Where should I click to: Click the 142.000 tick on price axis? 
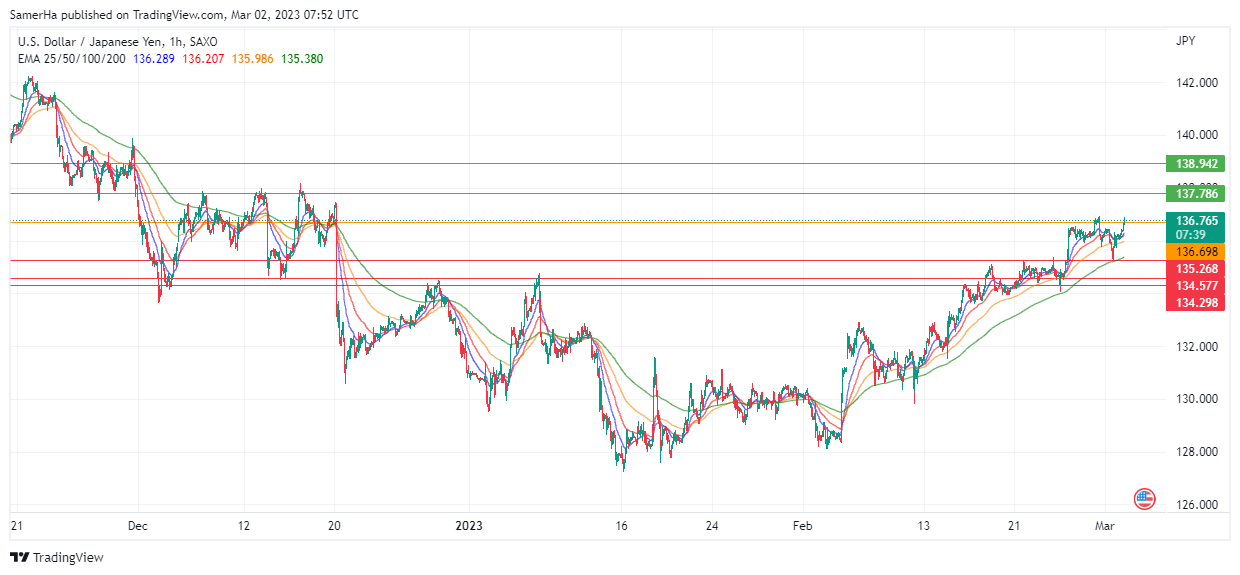click(x=1196, y=82)
